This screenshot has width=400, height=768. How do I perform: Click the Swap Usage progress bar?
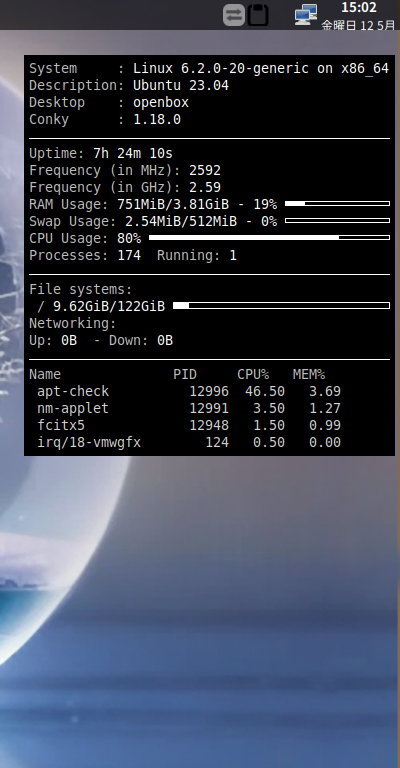click(x=337, y=220)
